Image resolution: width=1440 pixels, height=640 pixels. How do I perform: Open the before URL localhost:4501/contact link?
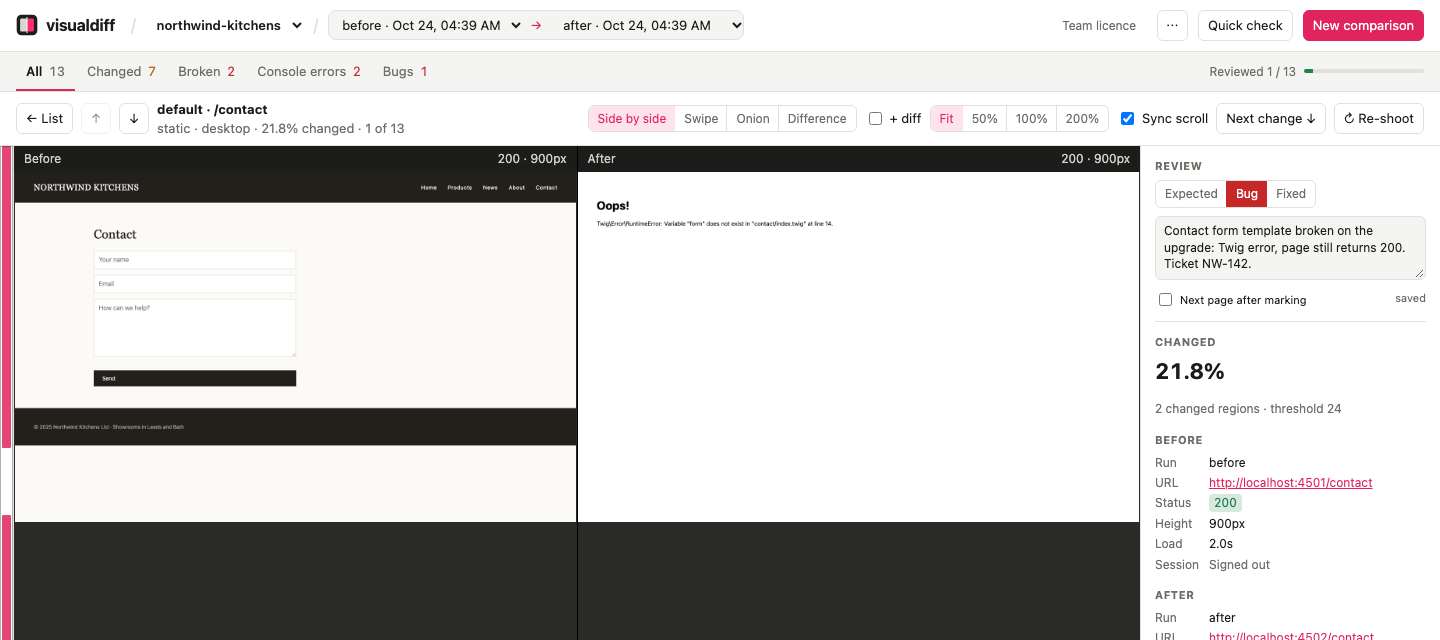[x=1290, y=483]
